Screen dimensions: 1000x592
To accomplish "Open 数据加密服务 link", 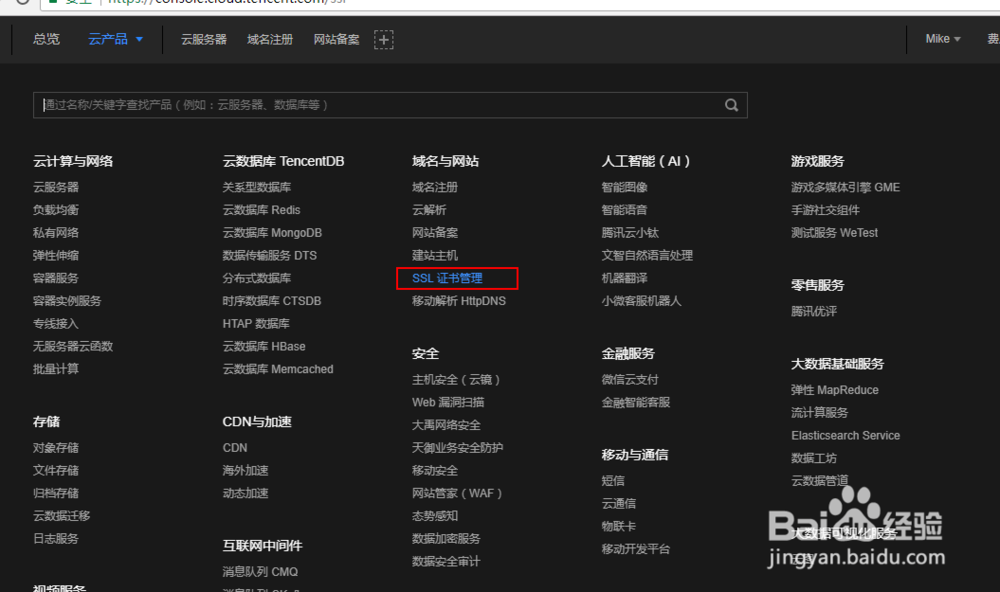I will point(446,538).
